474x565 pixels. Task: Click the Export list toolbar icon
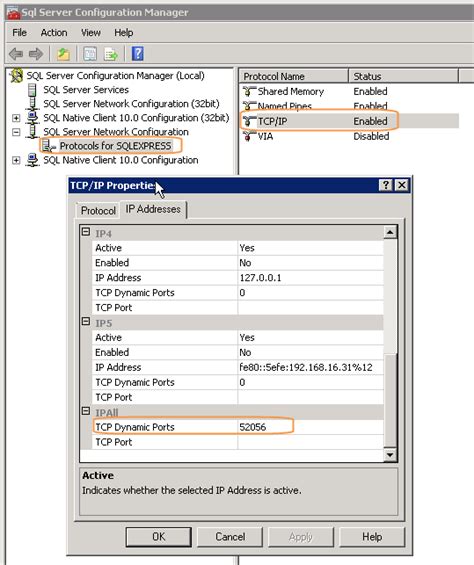(x=111, y=54)
